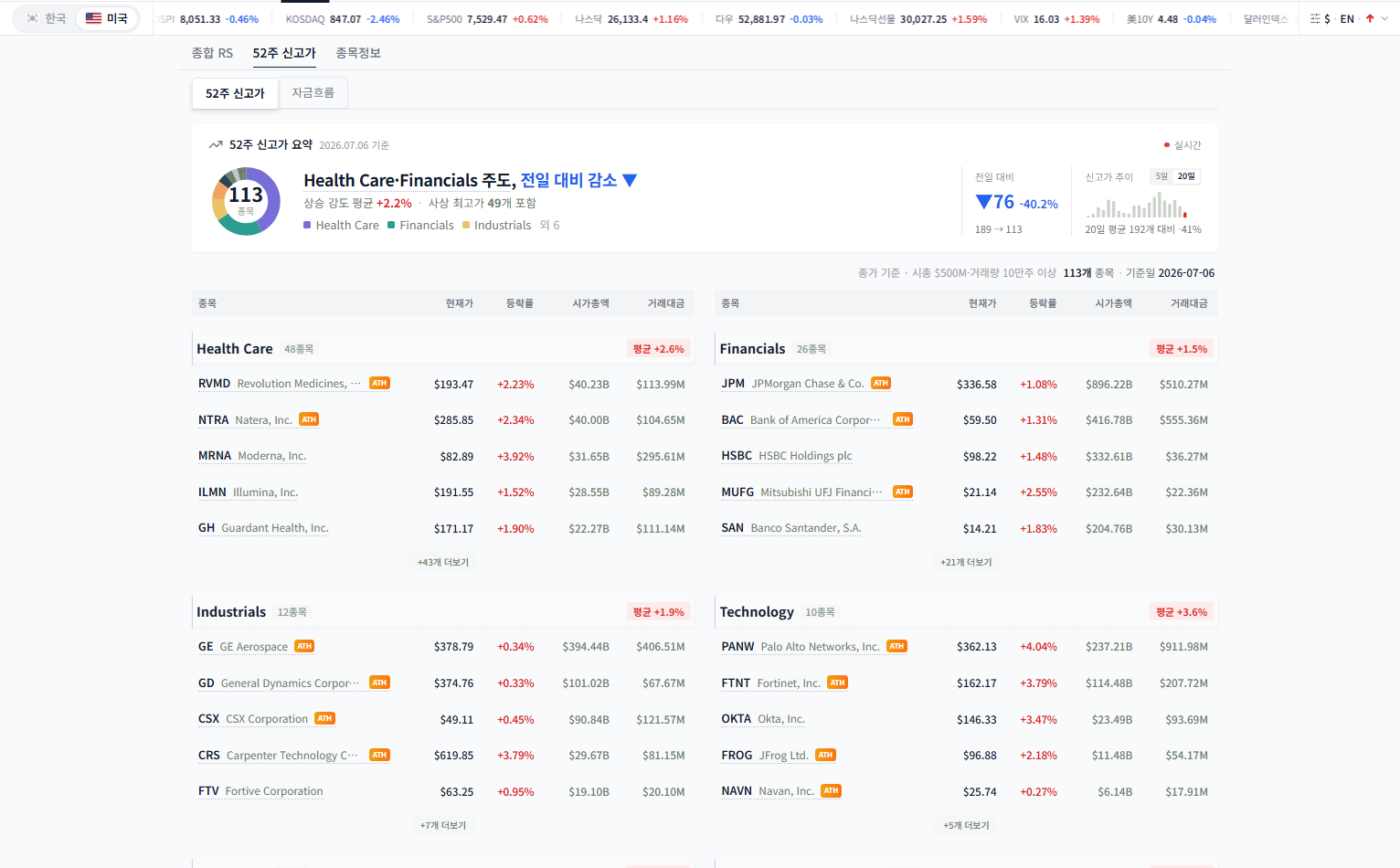This screenshot has height=868, width=1400.
Task: Click the red 실시간 live indicator
Action: click(1183, 145)
